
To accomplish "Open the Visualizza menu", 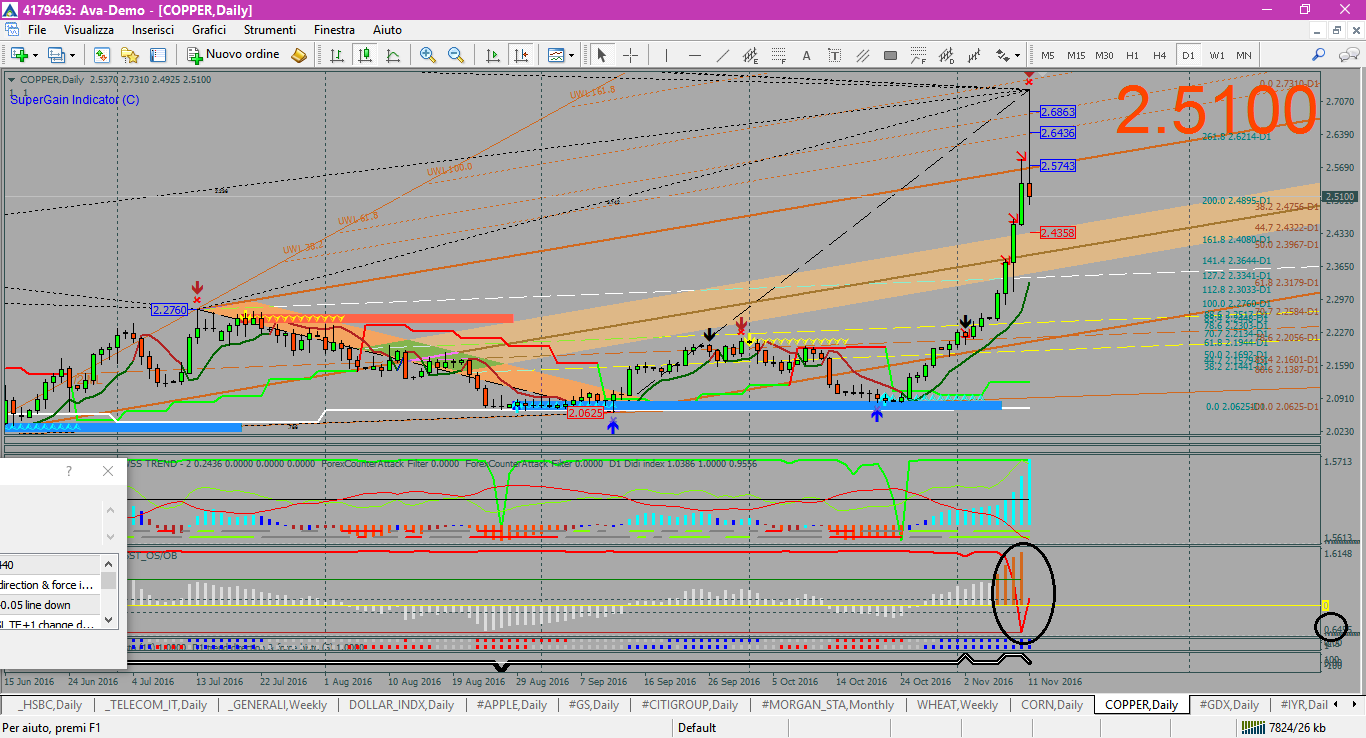I will click(x=89, y=30).
